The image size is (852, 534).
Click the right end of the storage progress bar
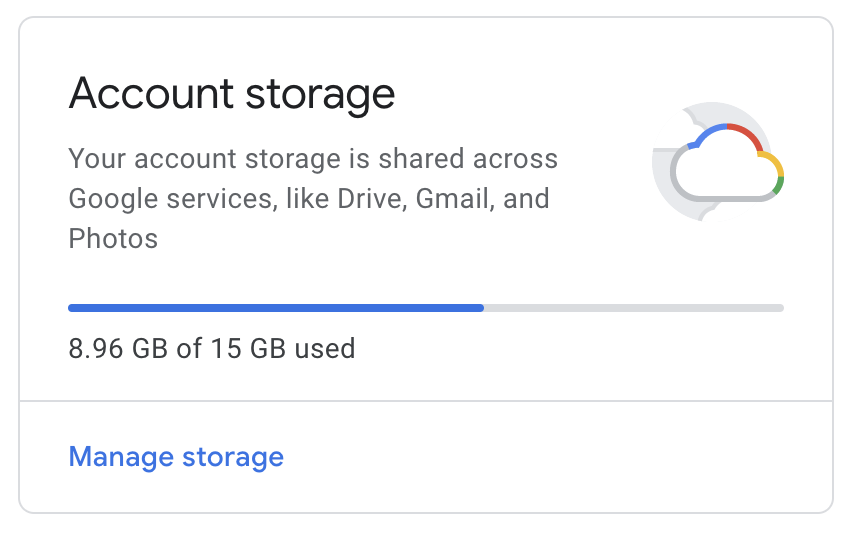point(779,308)
